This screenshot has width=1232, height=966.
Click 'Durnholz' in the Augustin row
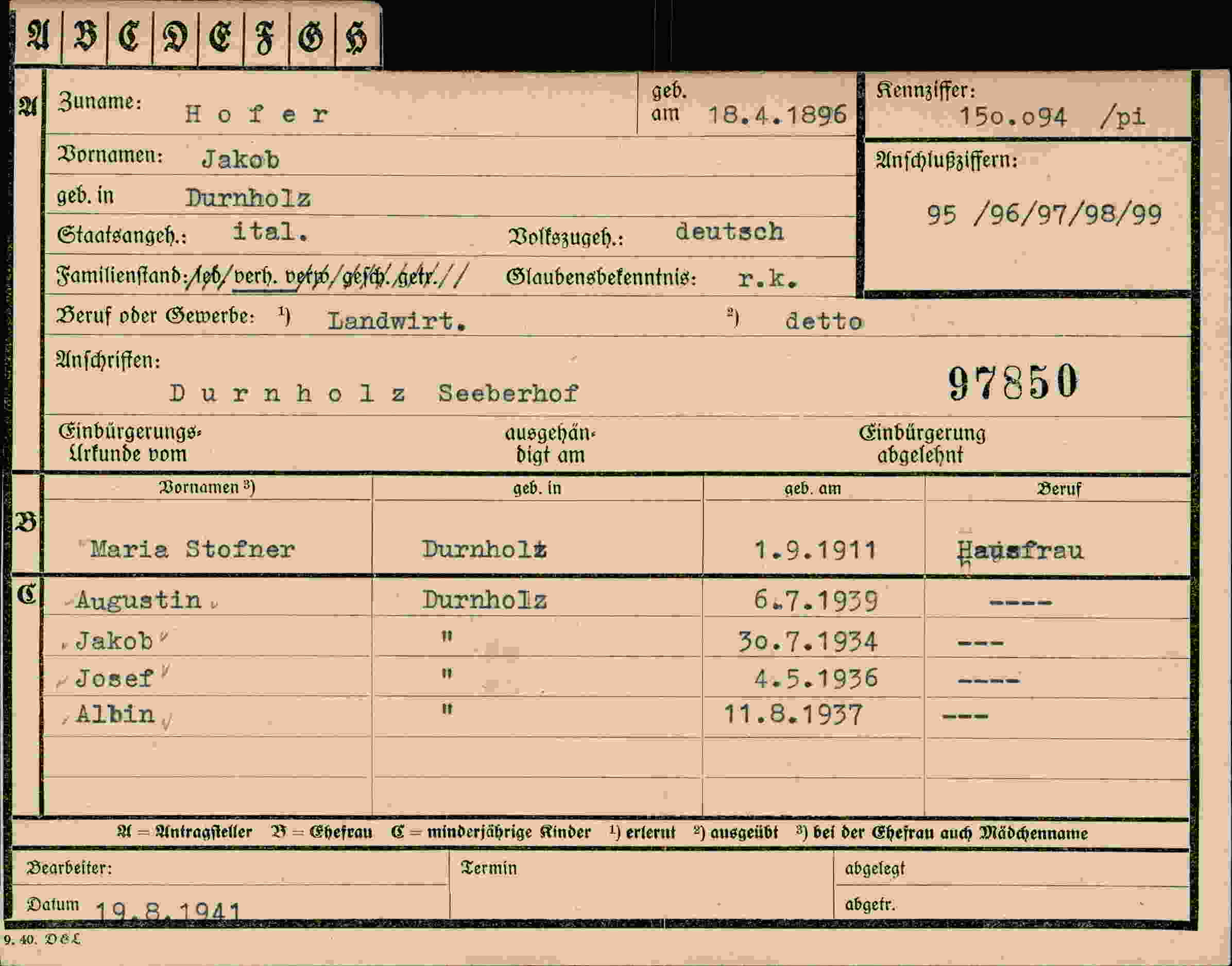coord(485,600)
